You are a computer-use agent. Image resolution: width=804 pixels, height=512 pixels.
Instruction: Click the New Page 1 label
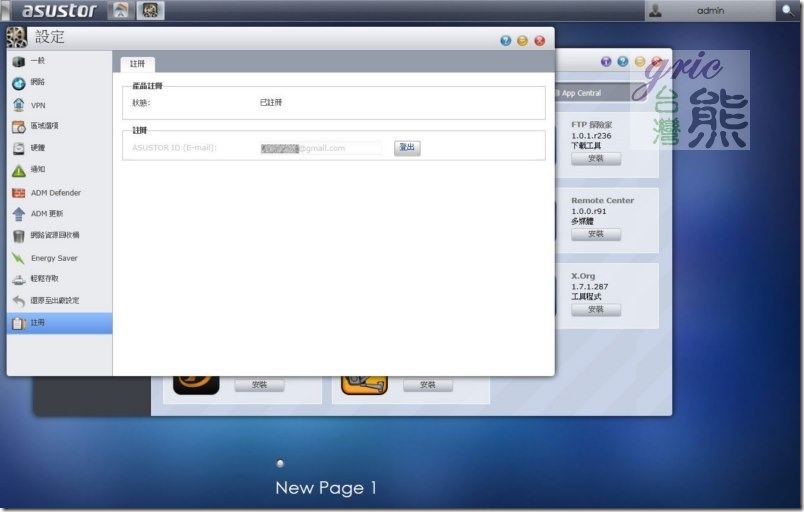click(x=326, y=488)
